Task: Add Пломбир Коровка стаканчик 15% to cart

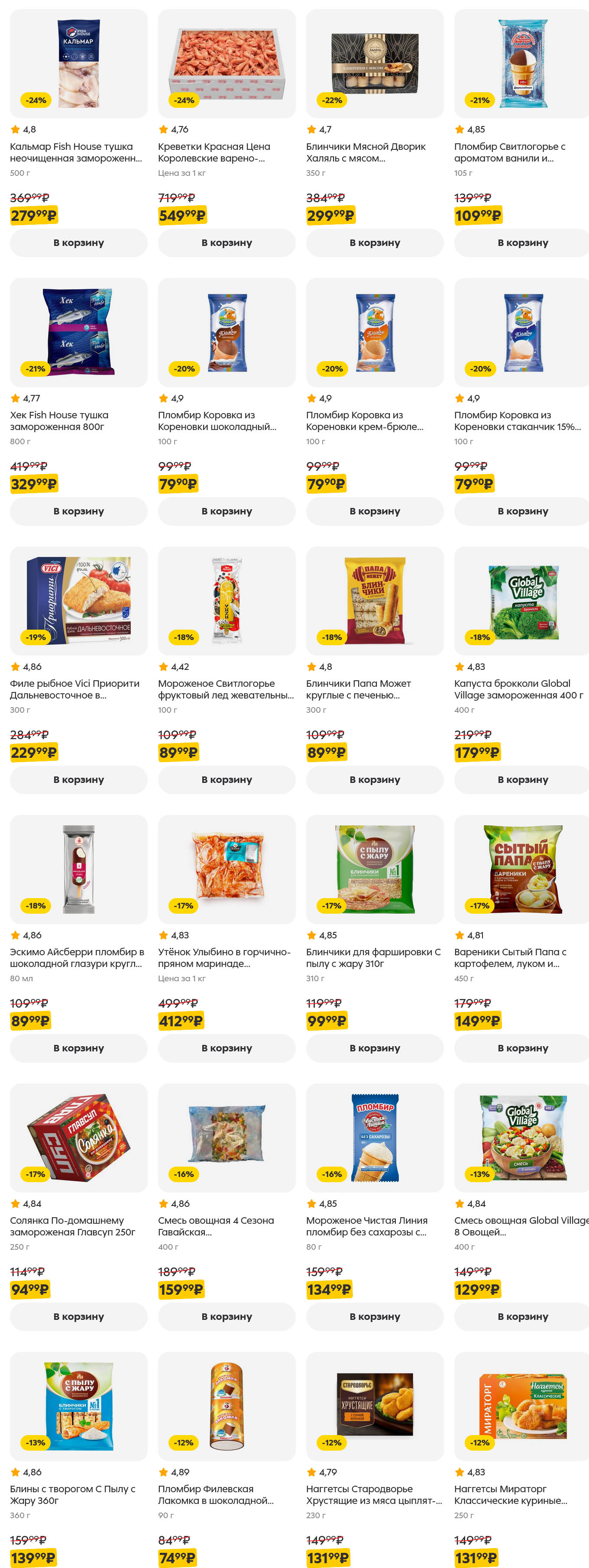Action: point(522,511)
